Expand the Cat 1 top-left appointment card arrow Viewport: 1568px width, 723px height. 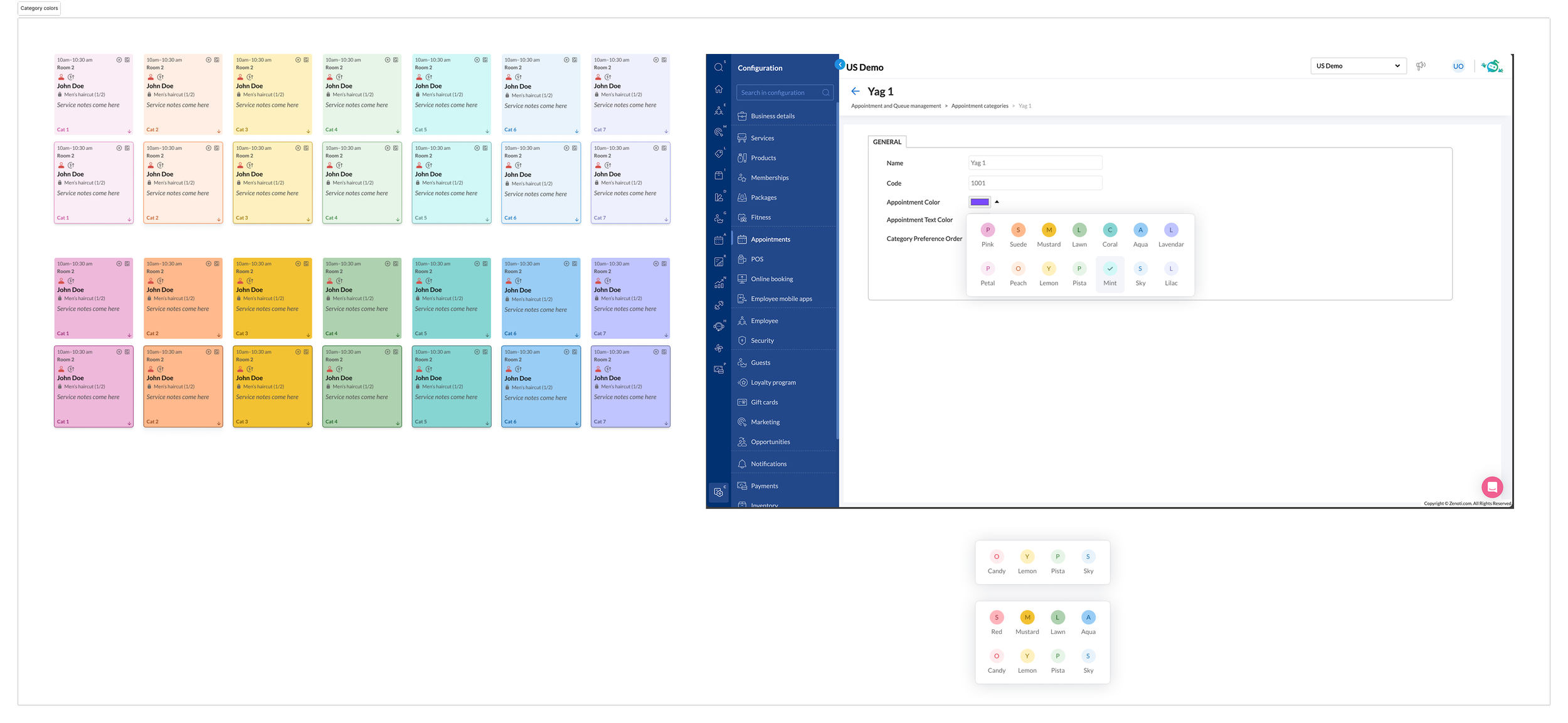[129, 131]
